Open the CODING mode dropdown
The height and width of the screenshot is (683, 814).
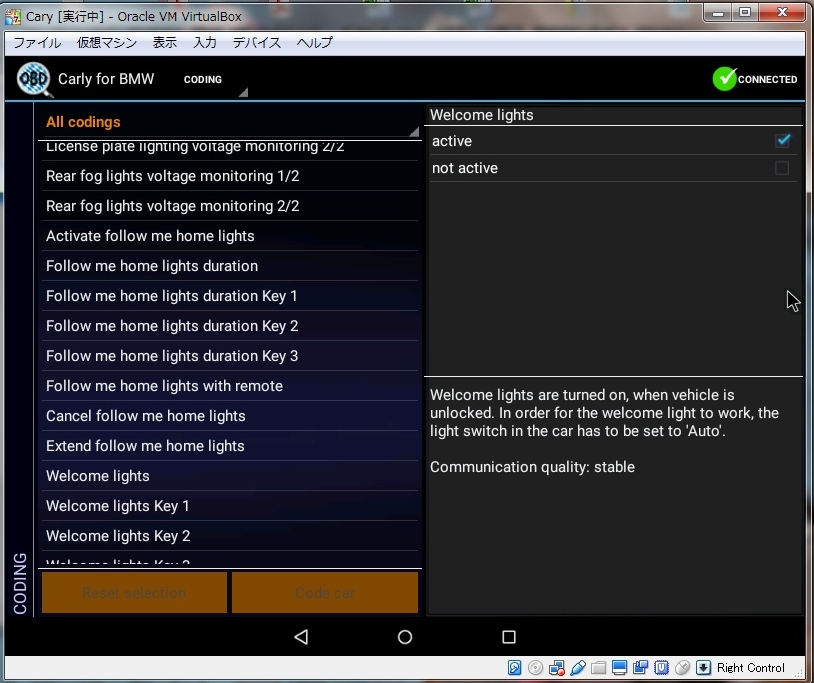pyautogui.click(x=215, y=80)
